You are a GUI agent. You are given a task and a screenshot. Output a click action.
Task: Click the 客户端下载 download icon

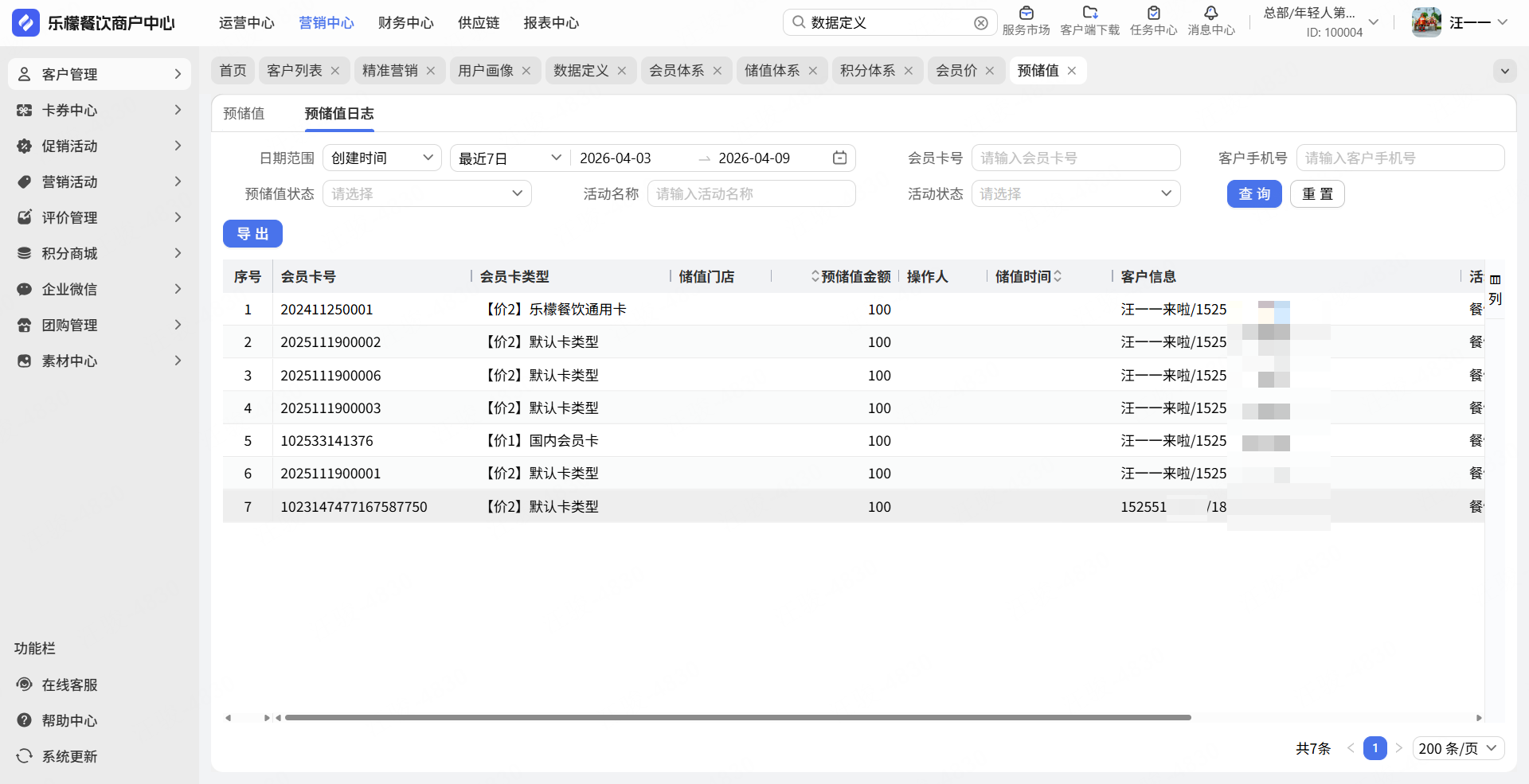click(x=1089, y=14)
